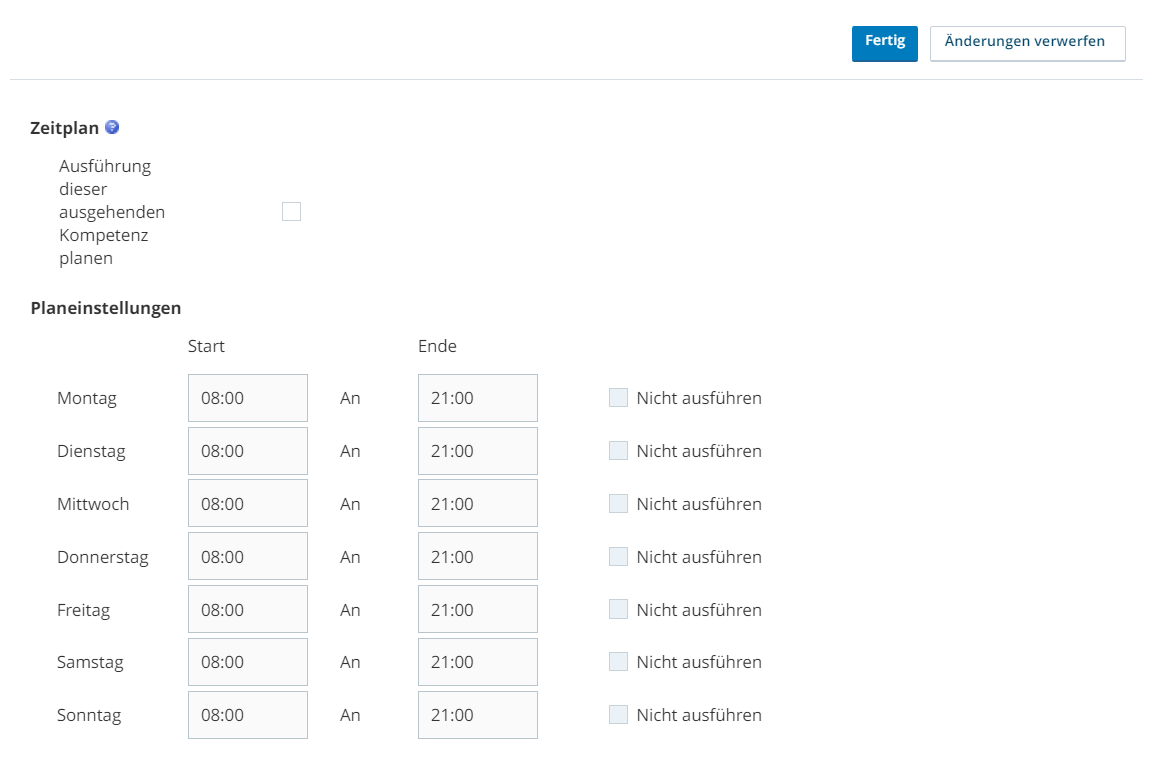Edit the Mittwoch end time field
The height and width of the screenshot is (769, 1155).
point(478,504)
